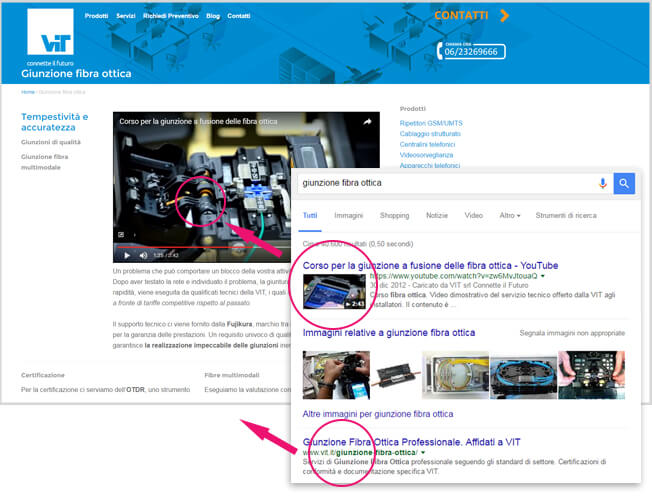Open first image result with hands splicing

[336, 375]
